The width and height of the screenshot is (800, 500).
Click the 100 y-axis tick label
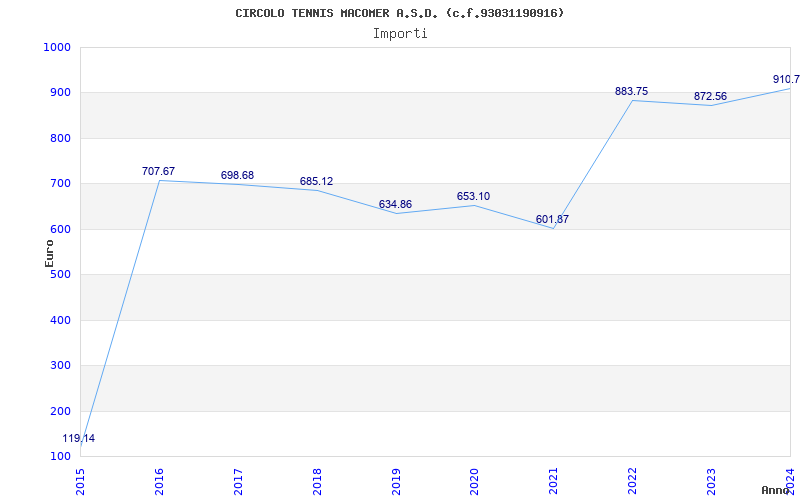click(x=60, y=457)
